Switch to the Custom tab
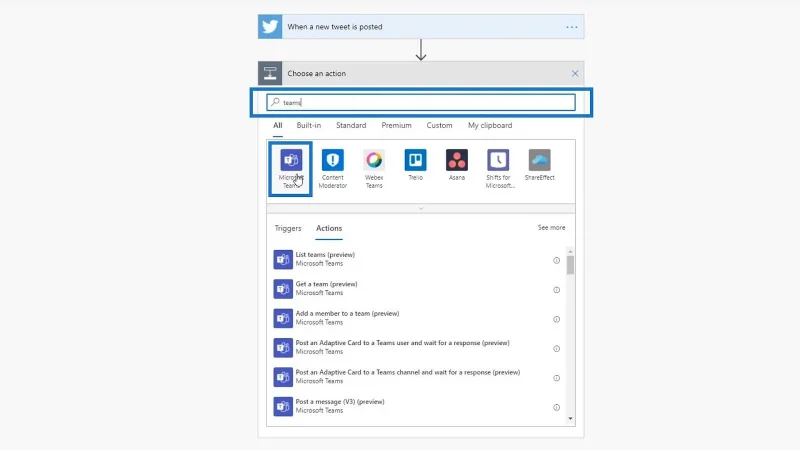800x450 pixels. 439,125
